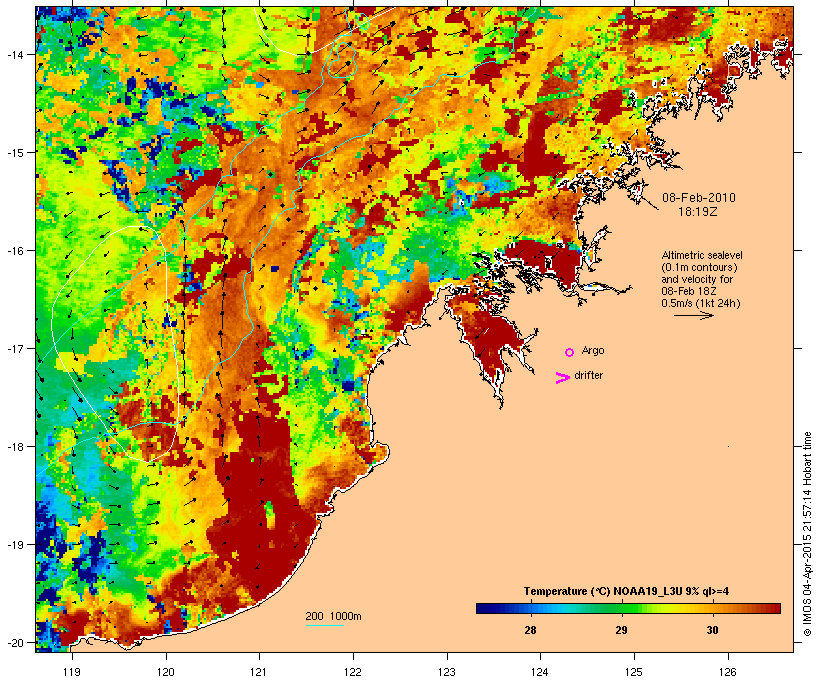
Task: Click the 'drifter' legend label
Action: click(x=588, y=375)
